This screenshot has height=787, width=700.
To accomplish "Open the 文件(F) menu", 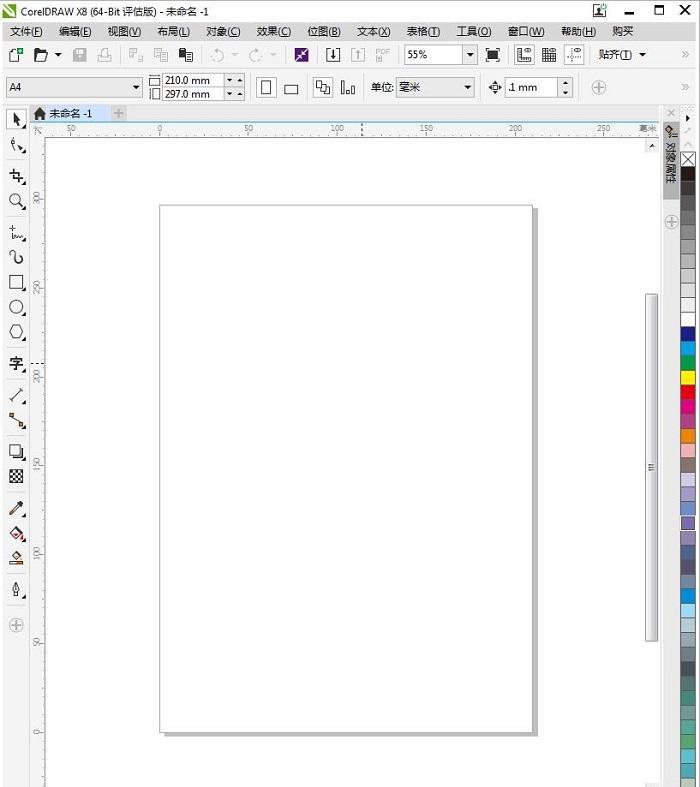I will click(x=26, y=32).
